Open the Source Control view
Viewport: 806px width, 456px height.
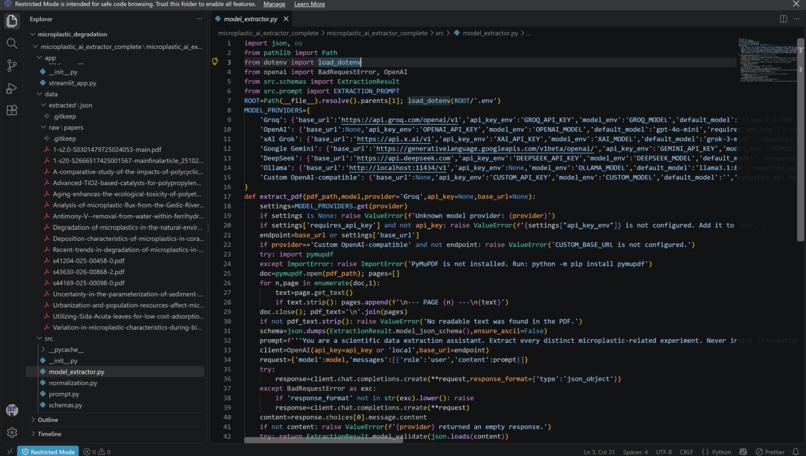pyautogui.click(x=11, y=65)
